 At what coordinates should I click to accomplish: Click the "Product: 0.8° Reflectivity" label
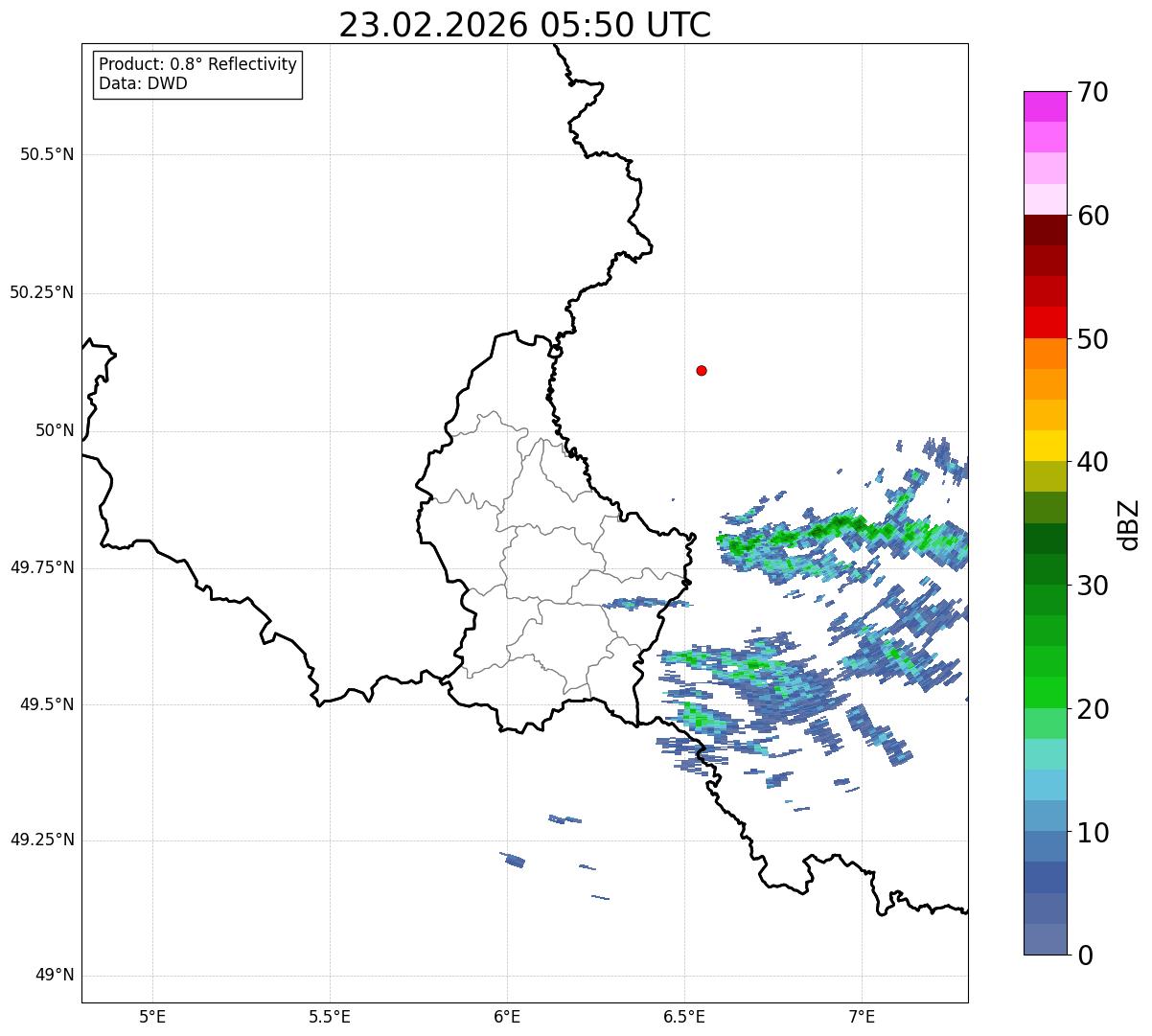point(198,64)
